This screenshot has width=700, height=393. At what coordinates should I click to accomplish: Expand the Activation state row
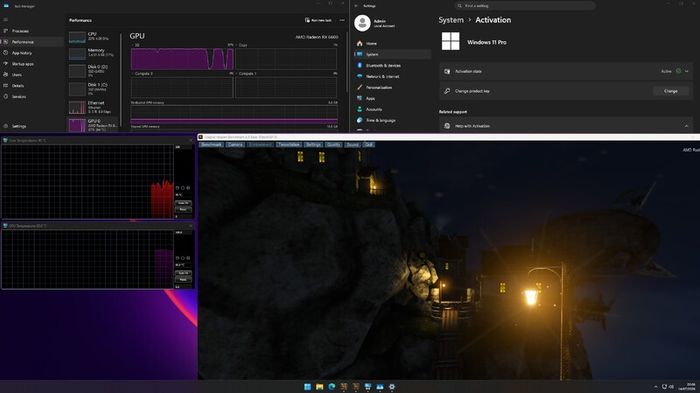coord(566,71)
